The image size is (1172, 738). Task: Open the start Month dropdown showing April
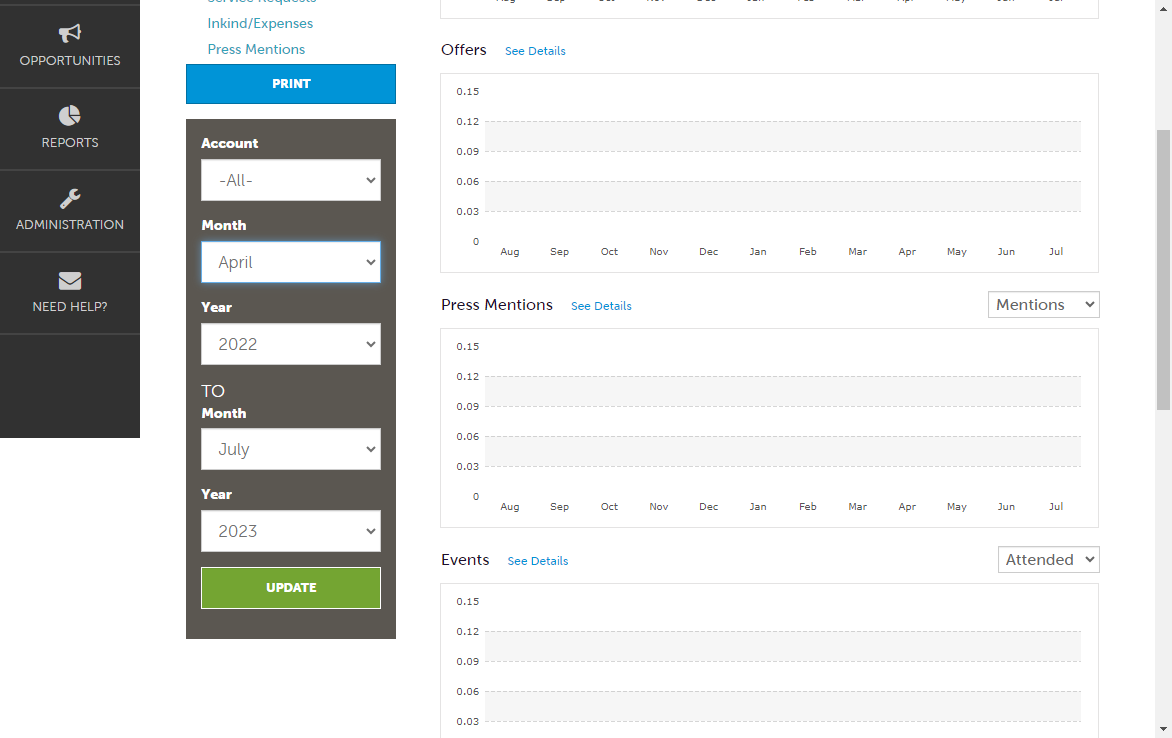click(x=291, y=262)
